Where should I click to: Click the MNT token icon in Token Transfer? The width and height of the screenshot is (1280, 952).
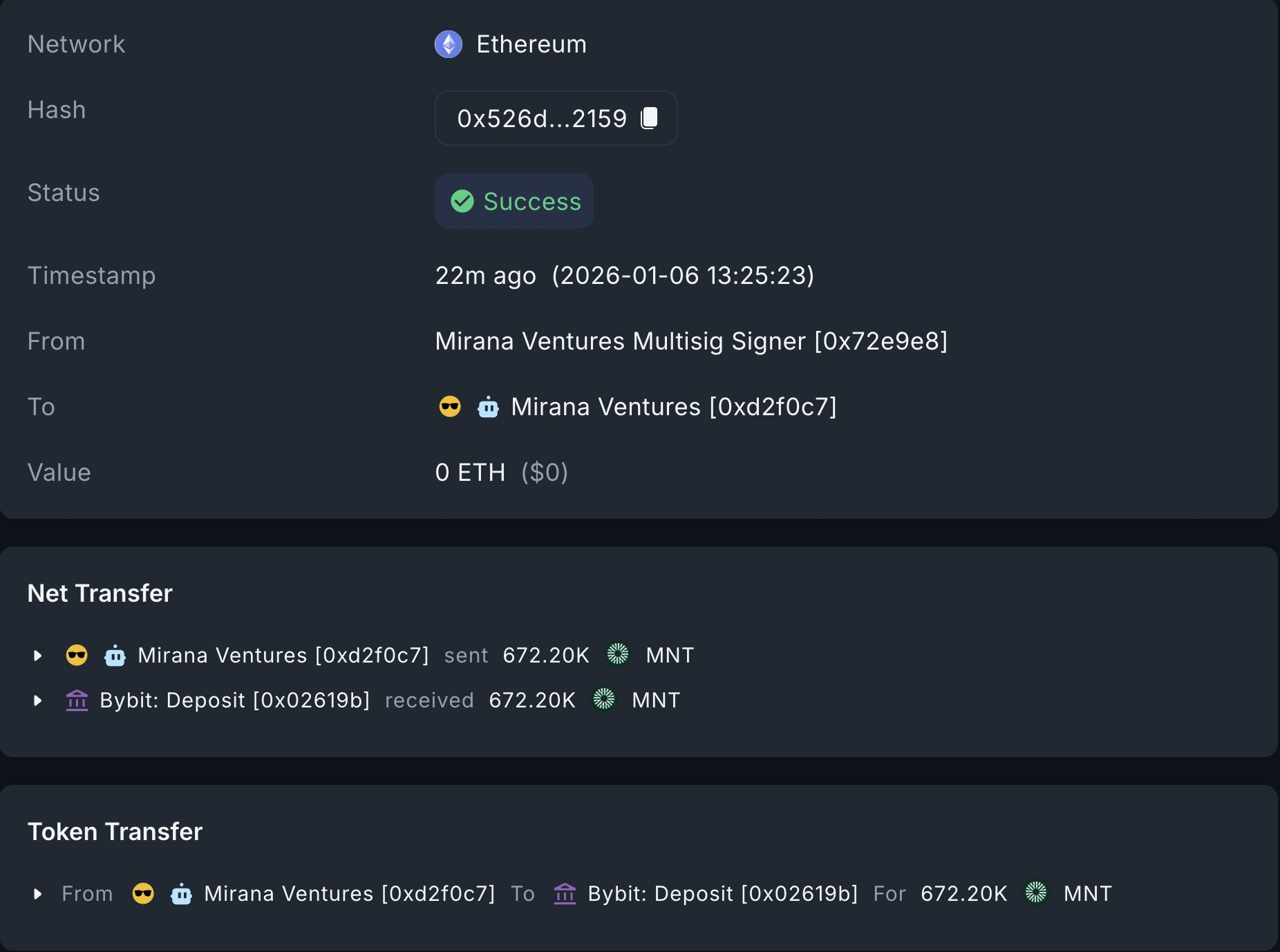pos(1035,893)
